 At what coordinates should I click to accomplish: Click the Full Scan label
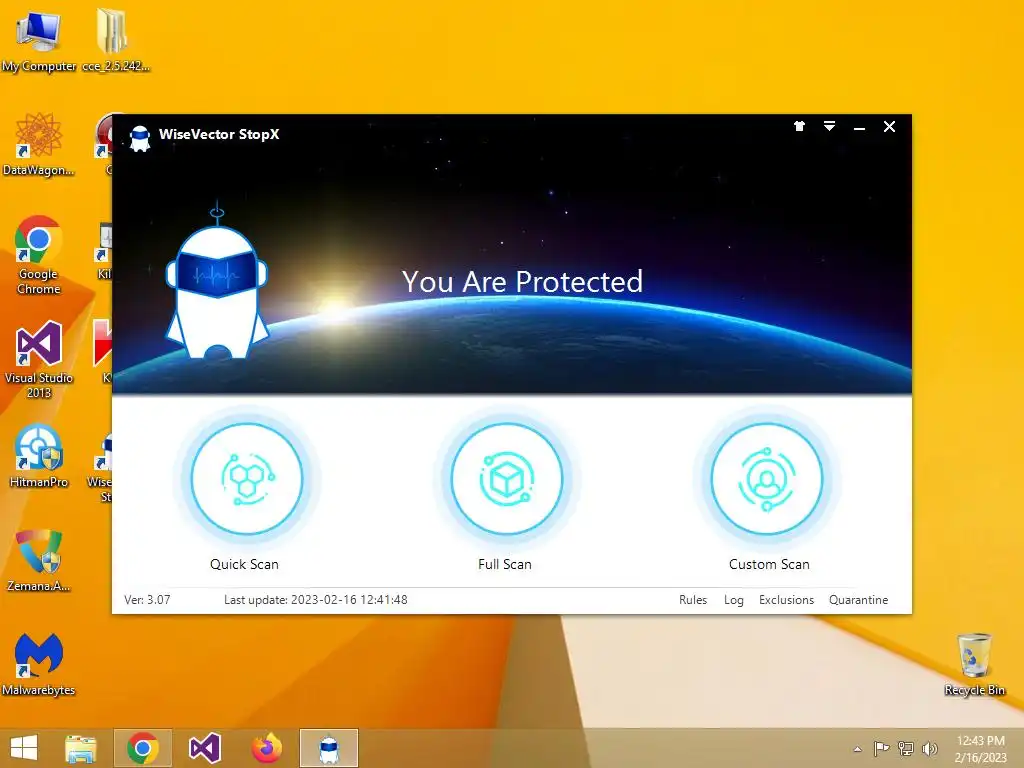pyautogui.click(x=505, y=564)
